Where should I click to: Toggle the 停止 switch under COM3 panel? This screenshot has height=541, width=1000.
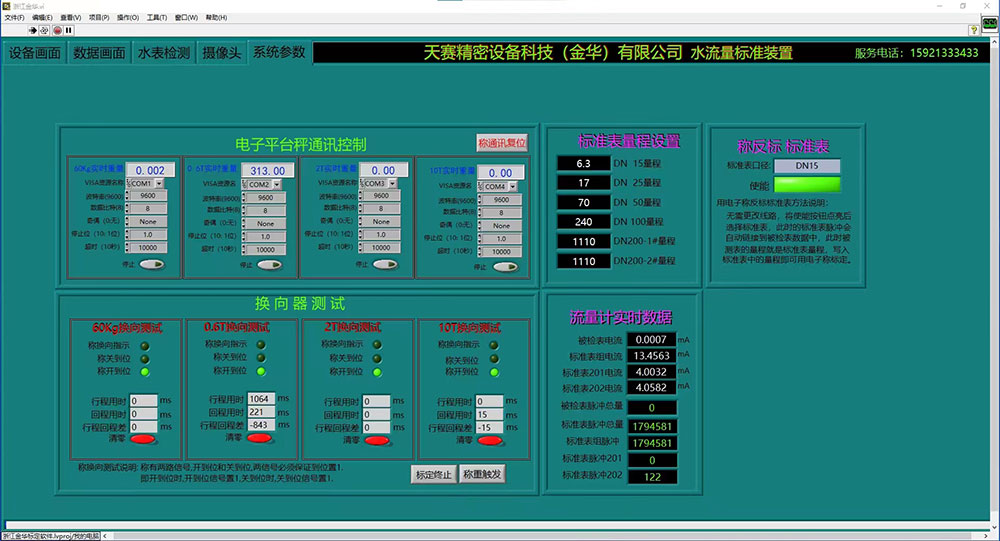385,265
